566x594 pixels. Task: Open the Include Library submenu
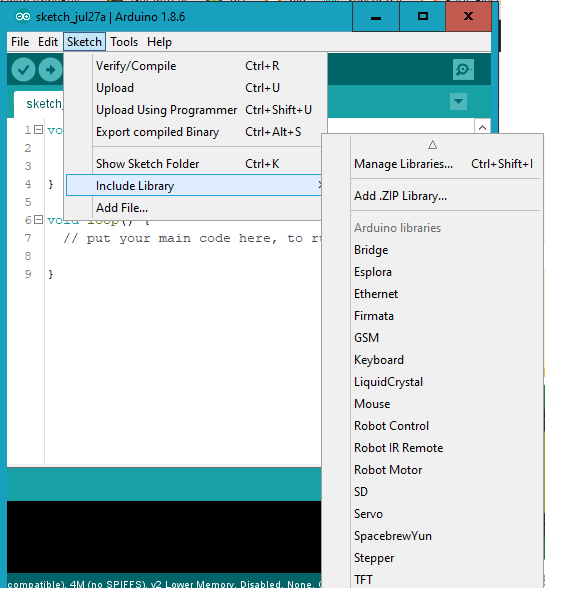[x=194, y=186]
